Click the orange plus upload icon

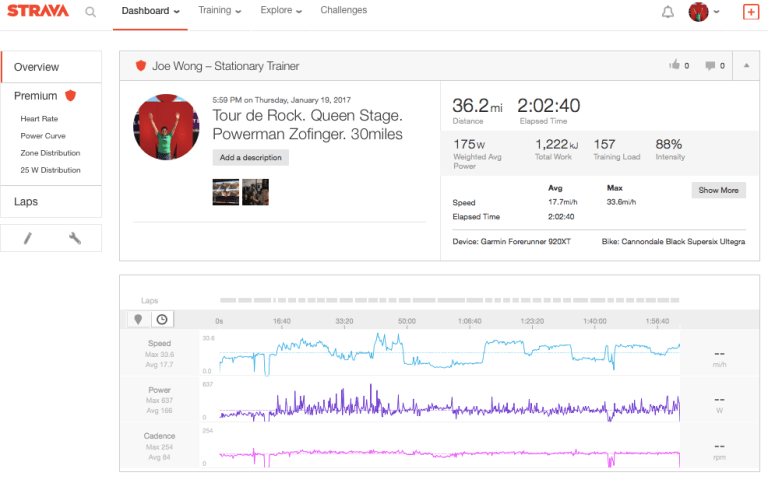[x=750, y=12]
